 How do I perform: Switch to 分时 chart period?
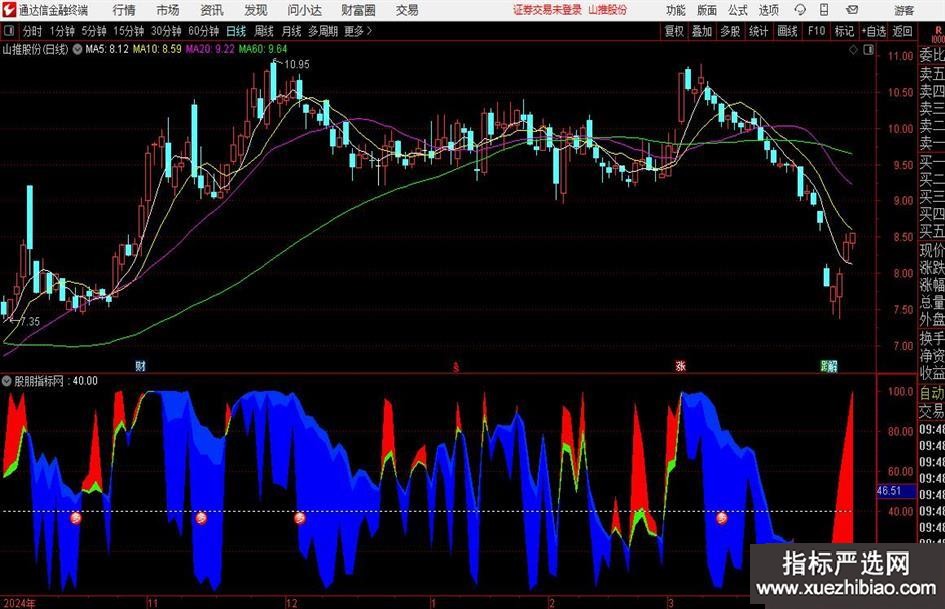coord(33,31)
